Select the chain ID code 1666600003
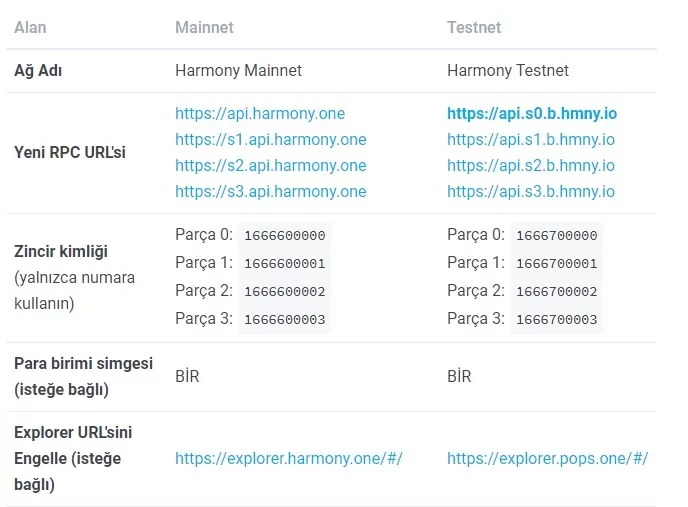The height and width of the screenshot is (507, 688). [x=284, y=320]
